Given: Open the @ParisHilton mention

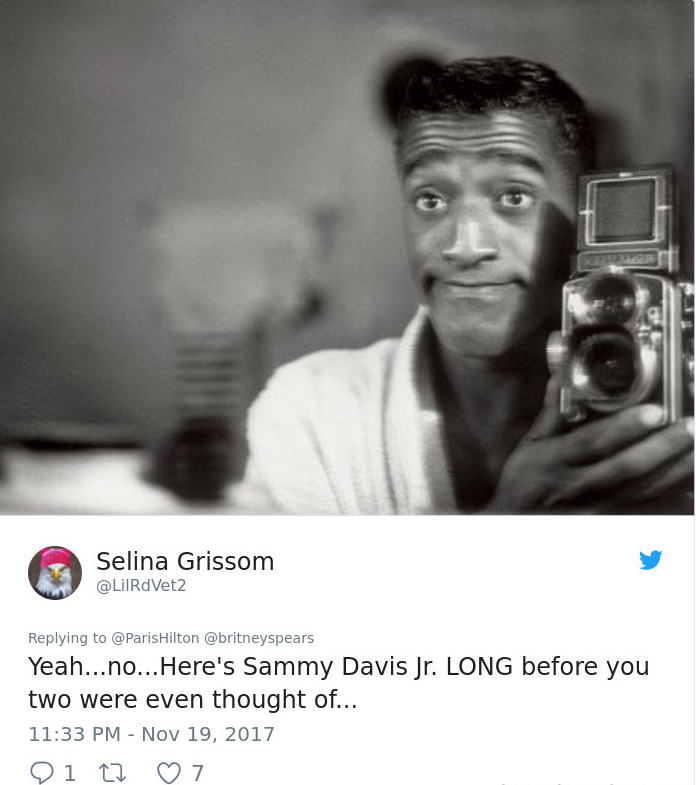Looking at the screenshot, I should tap(155, 638).
